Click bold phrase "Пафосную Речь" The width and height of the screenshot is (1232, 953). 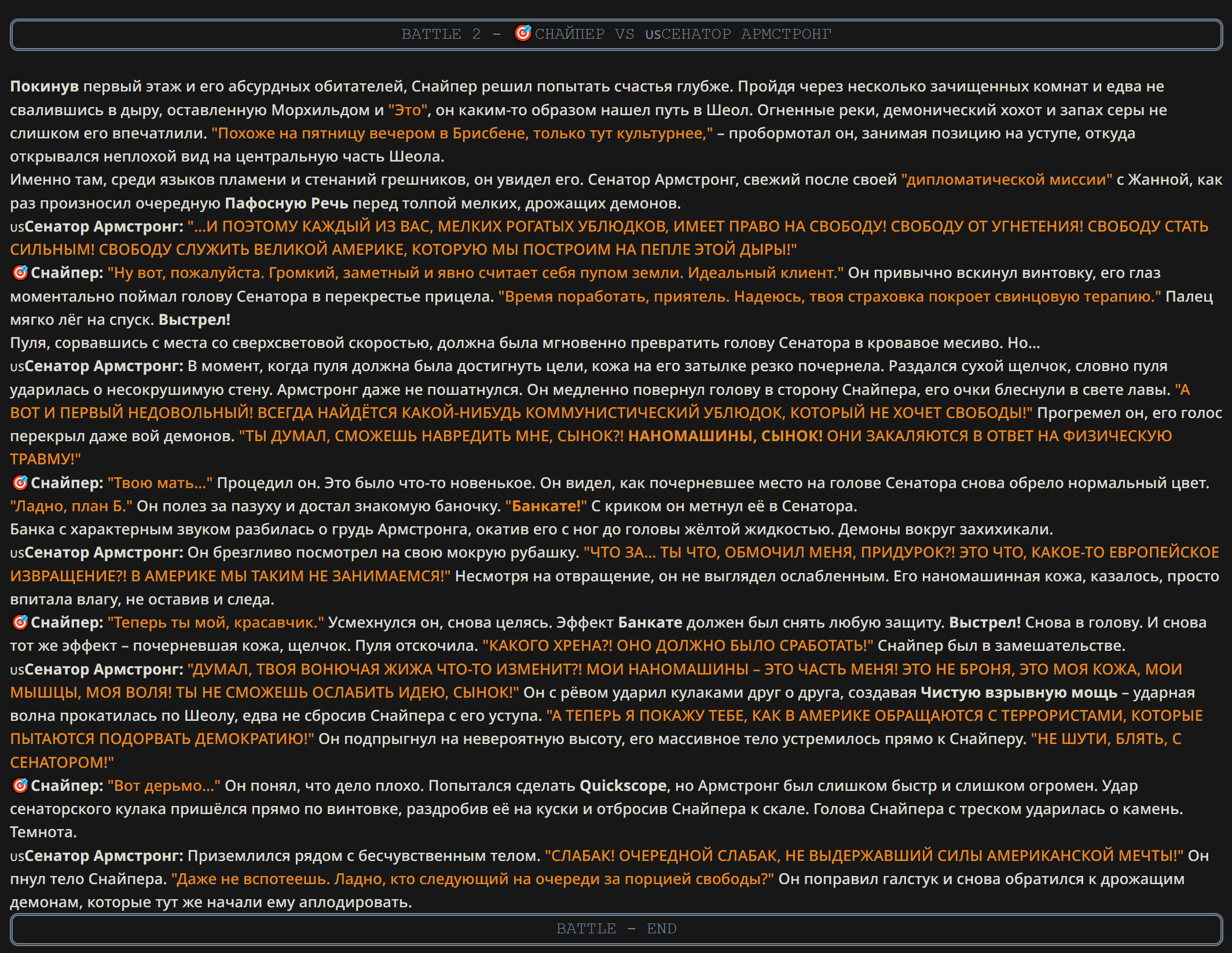coord(287,203)
